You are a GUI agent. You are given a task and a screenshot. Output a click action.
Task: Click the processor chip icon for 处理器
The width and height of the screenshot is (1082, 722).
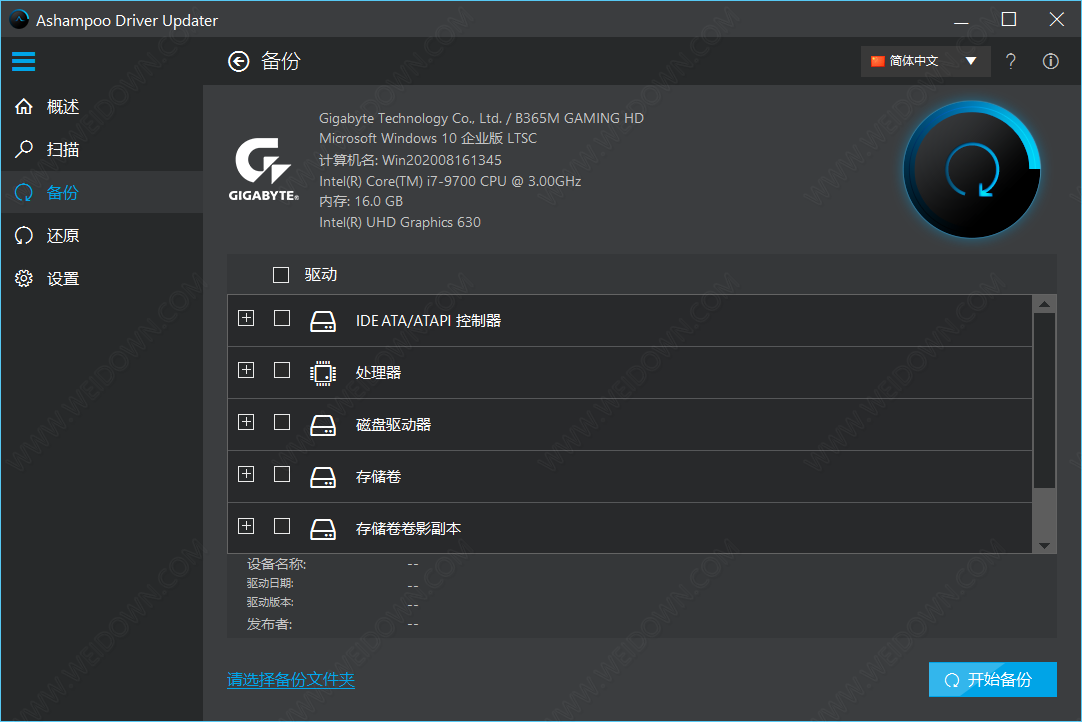click(x=323, y=373)
